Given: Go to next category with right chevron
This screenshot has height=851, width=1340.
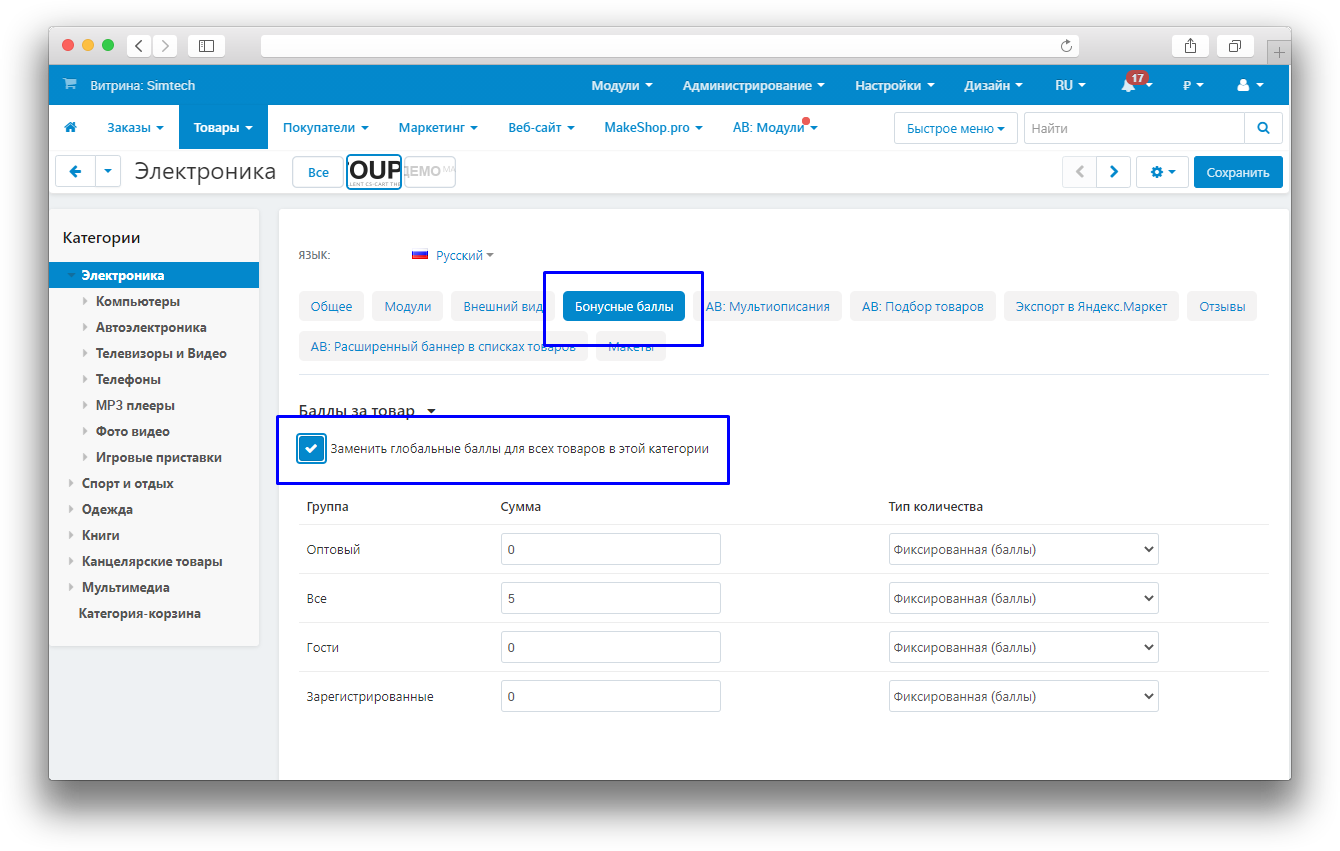Looking at the screenshot, I should [x=1113, y=172].
